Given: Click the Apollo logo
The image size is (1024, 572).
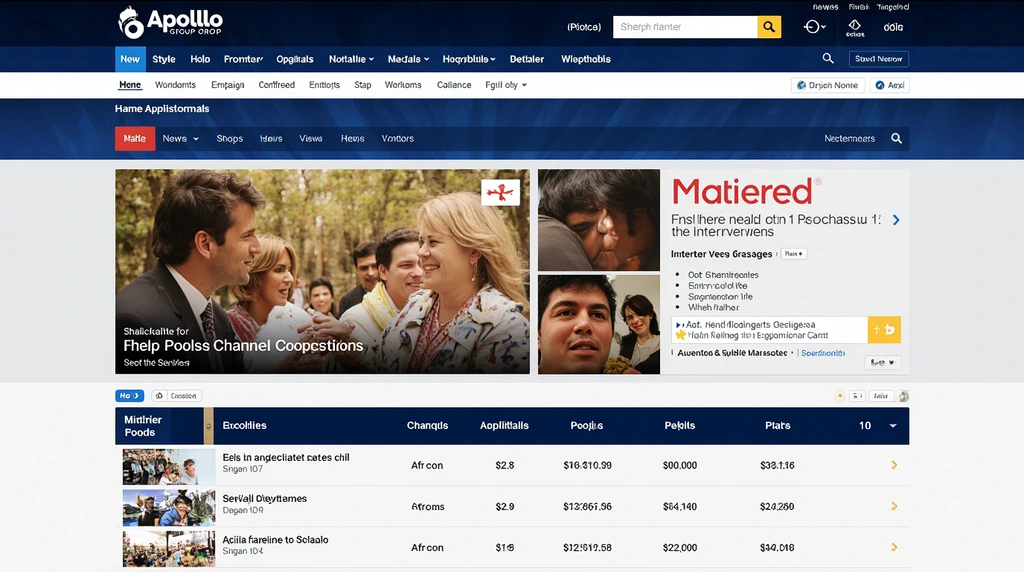Looking at the screenshot, I should tap(170, 22).
